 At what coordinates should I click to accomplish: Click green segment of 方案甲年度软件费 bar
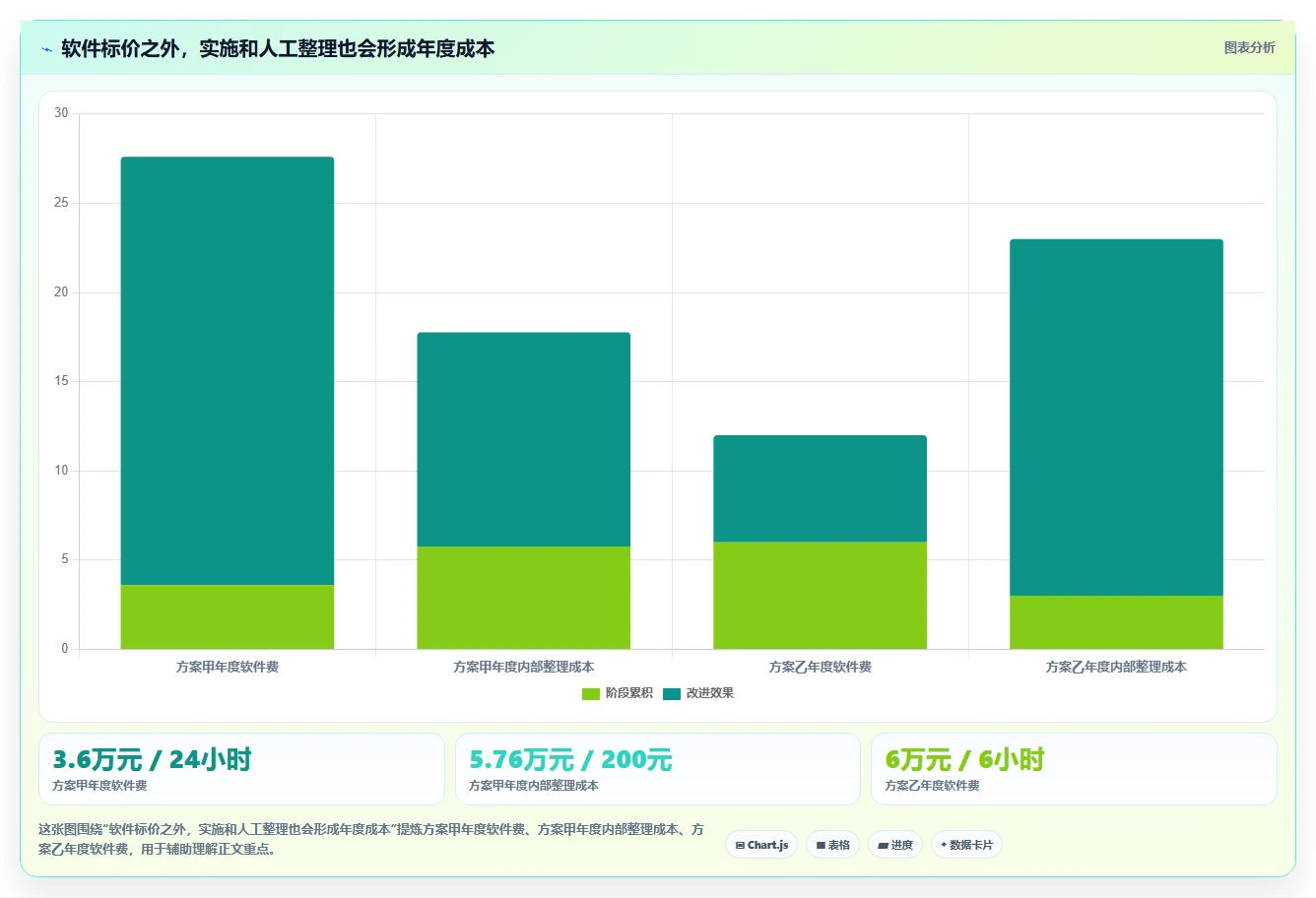tap(228, 617)
